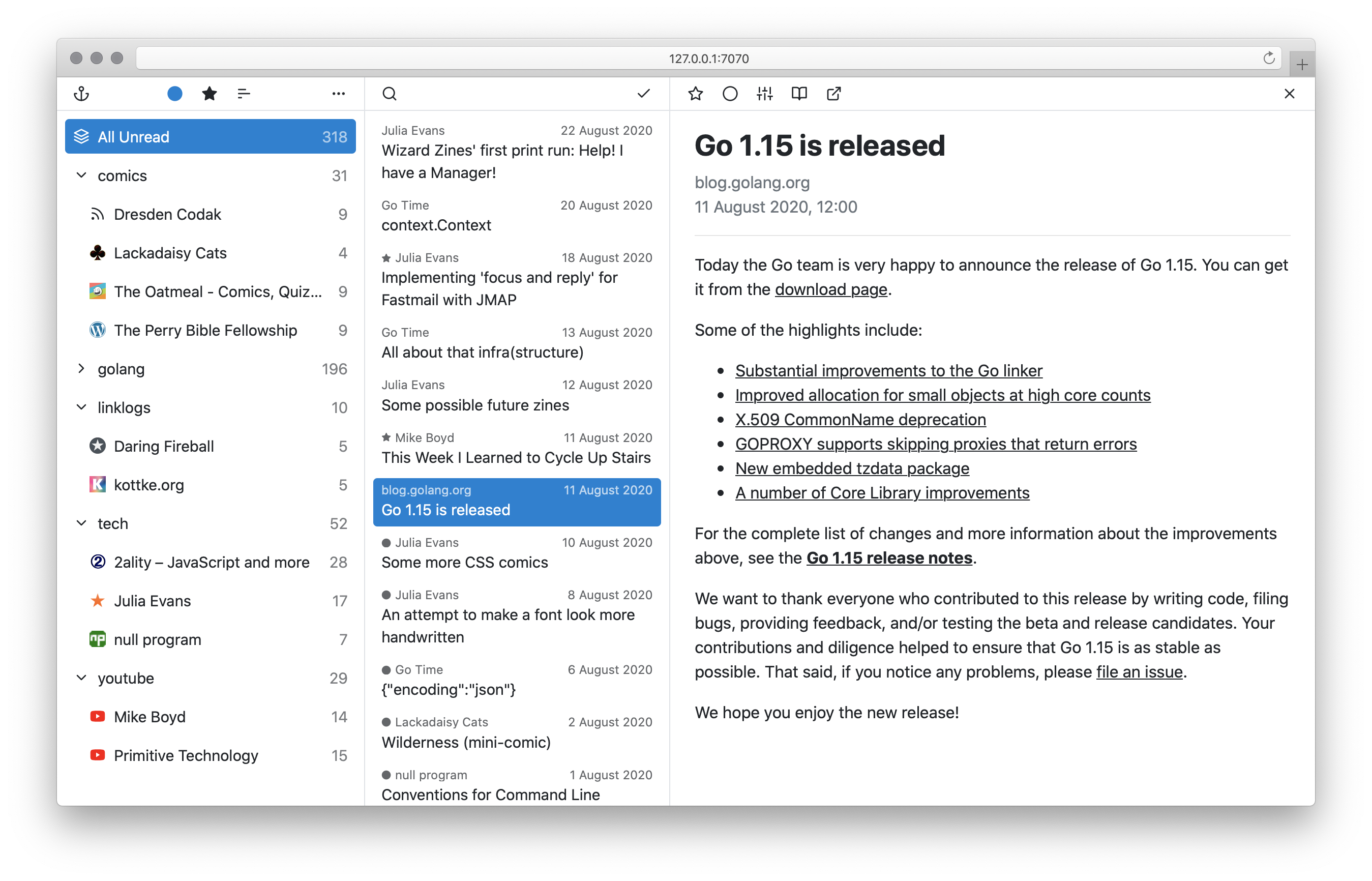Select the context.Context article from Go Time
The width and height of the screenshot is (1372, 881).
pyautogui.click(x=516, y=216)
